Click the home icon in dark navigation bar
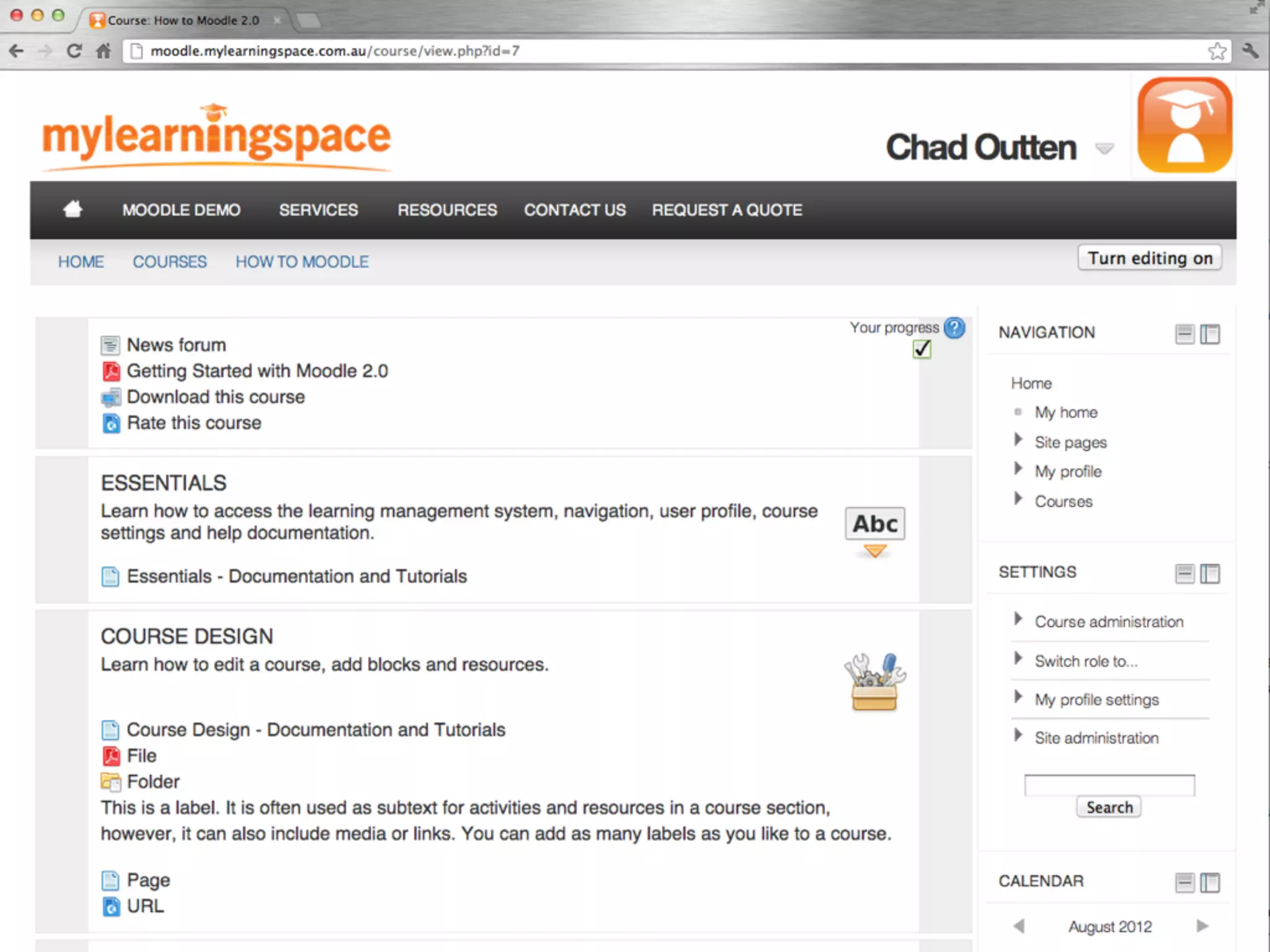1270x952 pixels. click(73, 209)
